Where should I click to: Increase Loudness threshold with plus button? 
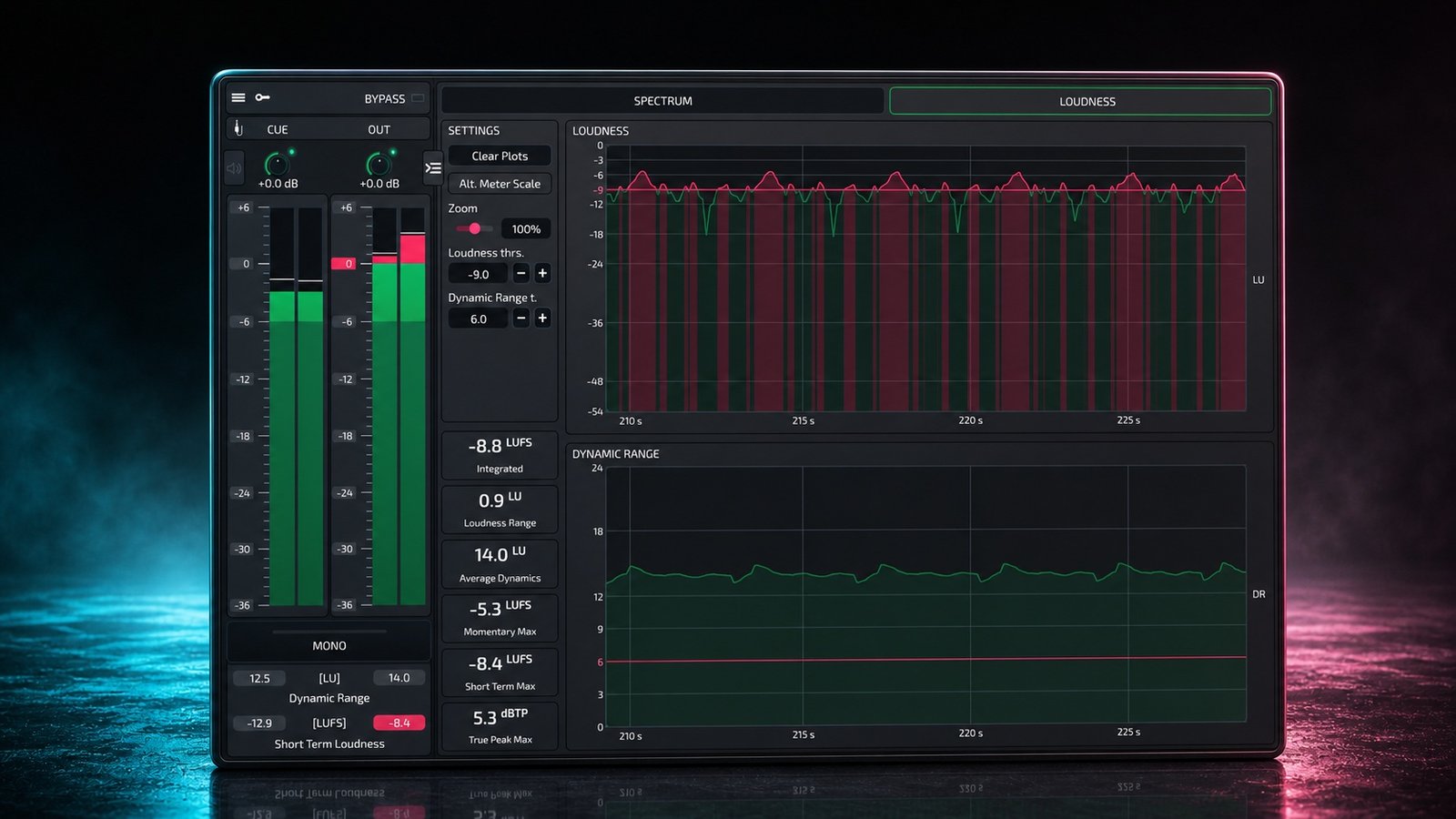pos(542,273)
